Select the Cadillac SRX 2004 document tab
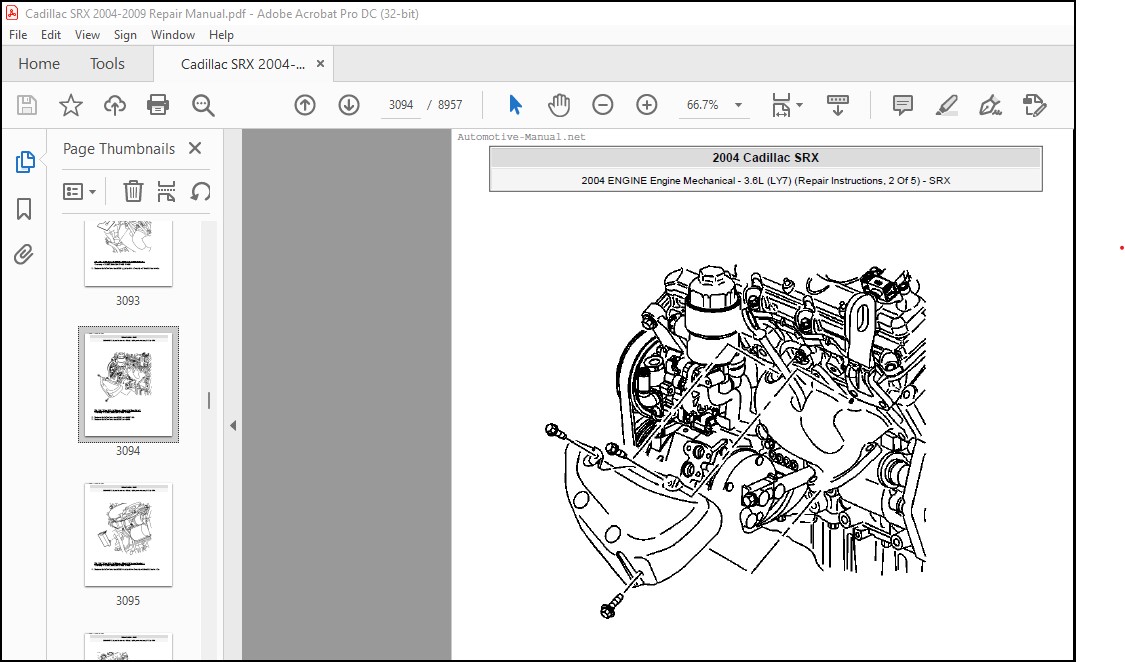Screen dimensions: 1125x662 pyautogui.click(x=243, y=64)
